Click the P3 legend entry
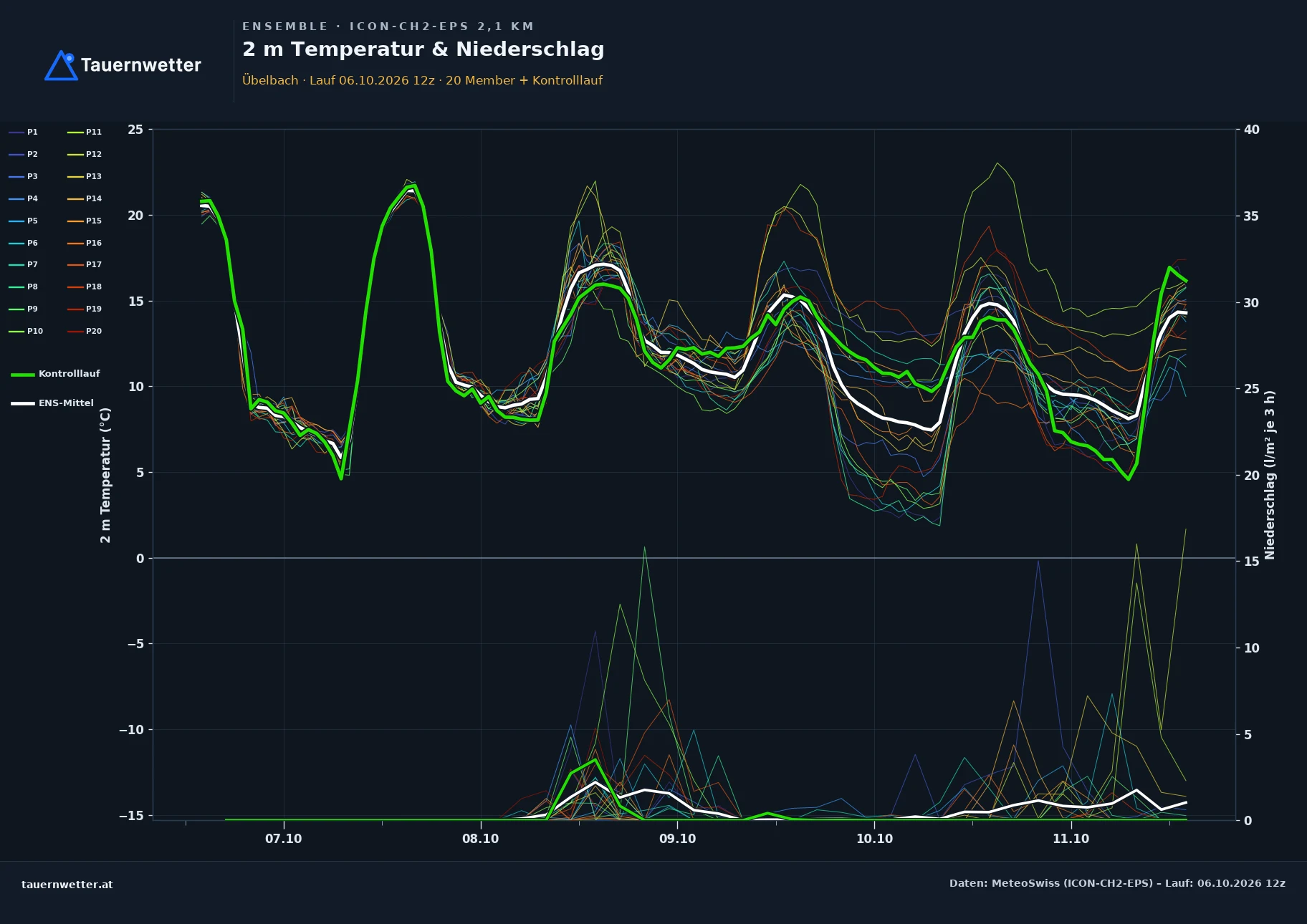 (24, 176)
